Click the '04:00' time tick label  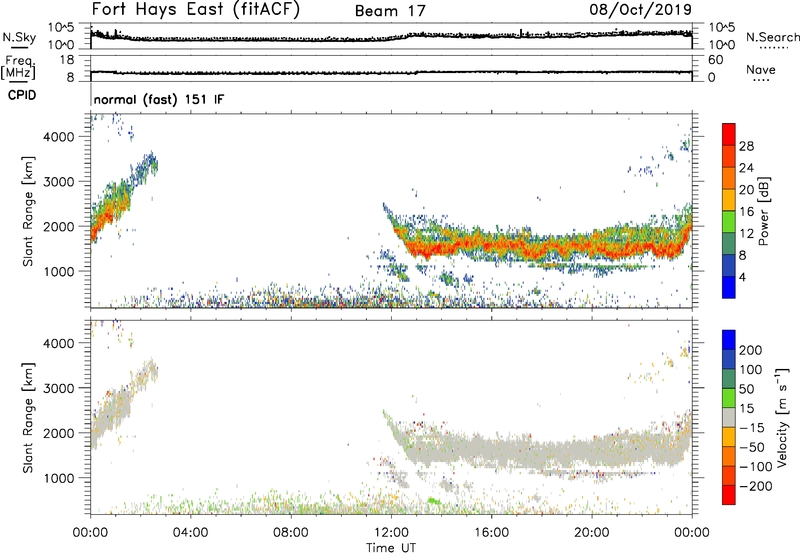(190, 533)
